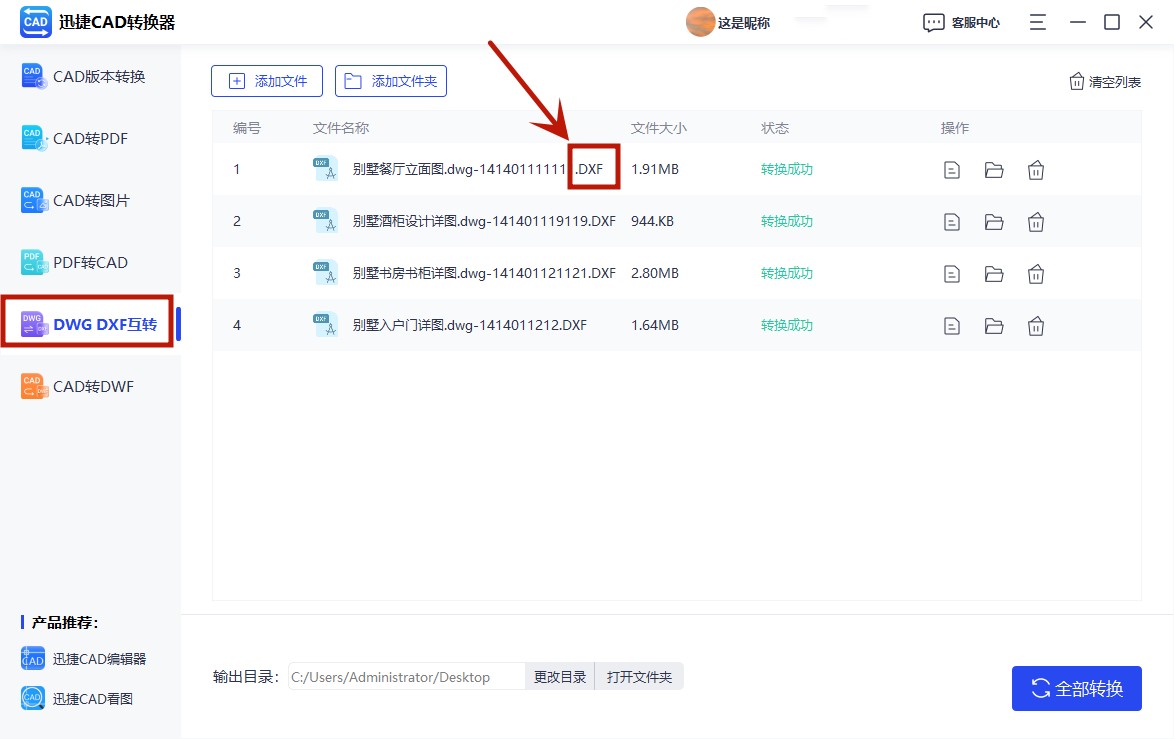Click the output directory path field
Viewport: 1174px width, 739px height.
(405, 676)
